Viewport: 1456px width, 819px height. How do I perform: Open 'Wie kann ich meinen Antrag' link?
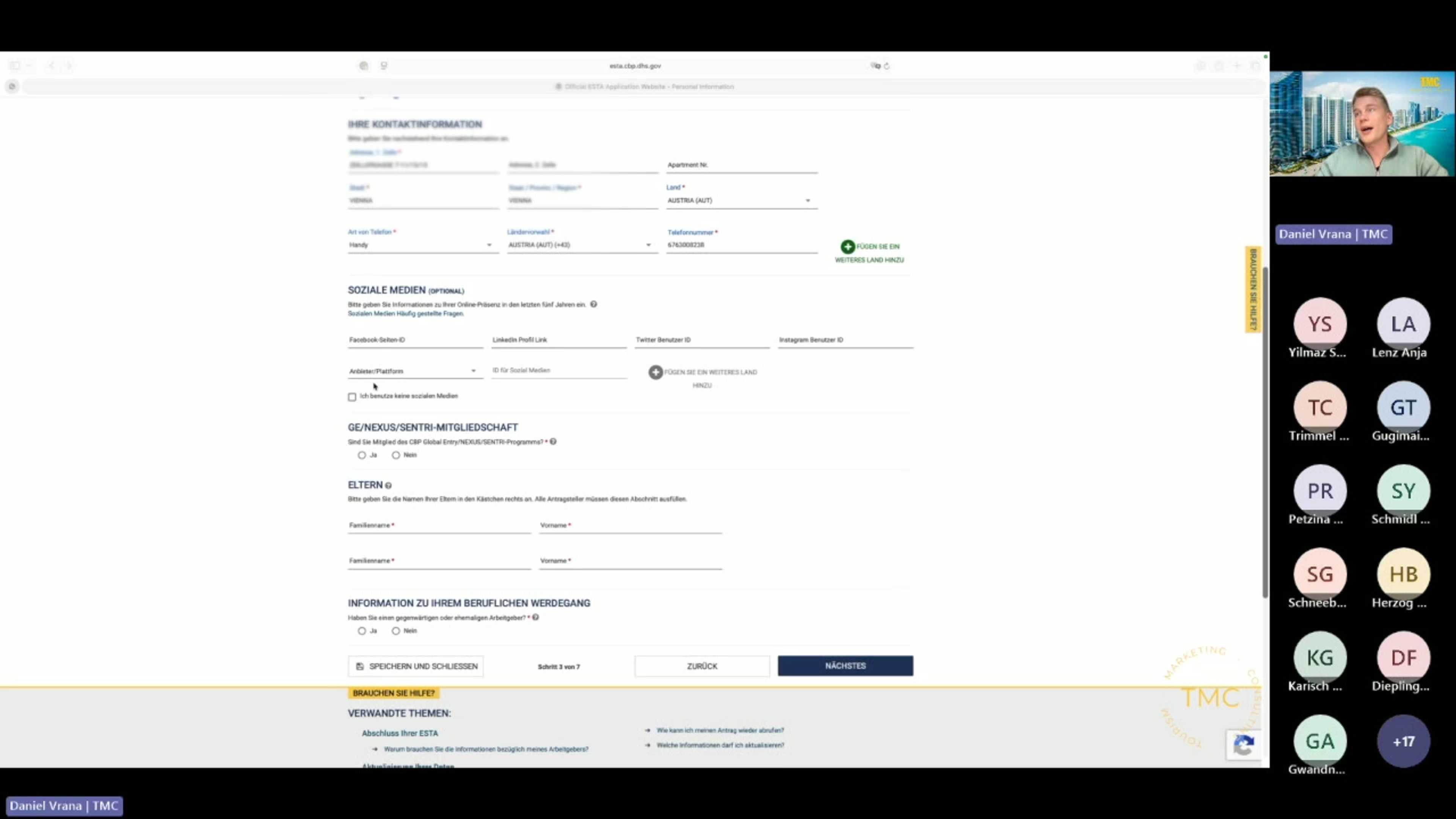pyautogui.click(x=720, y=730)
